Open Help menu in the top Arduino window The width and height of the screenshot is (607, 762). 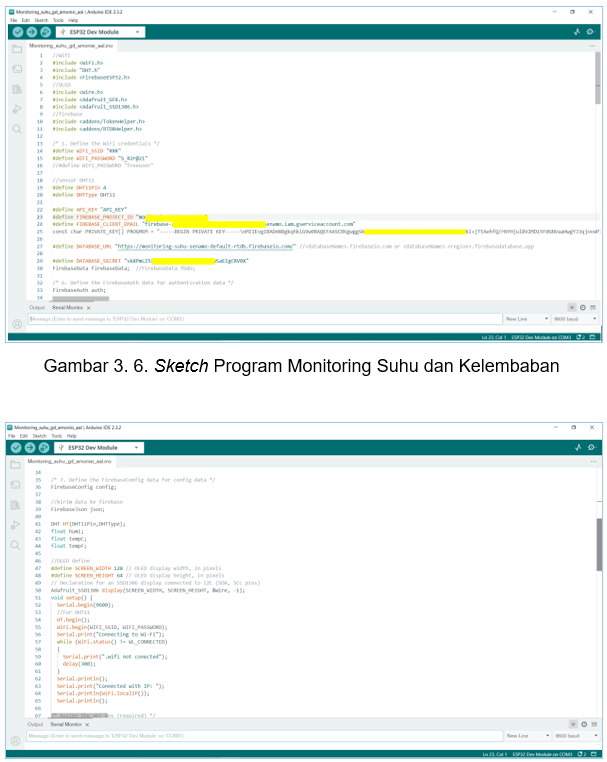73,20
